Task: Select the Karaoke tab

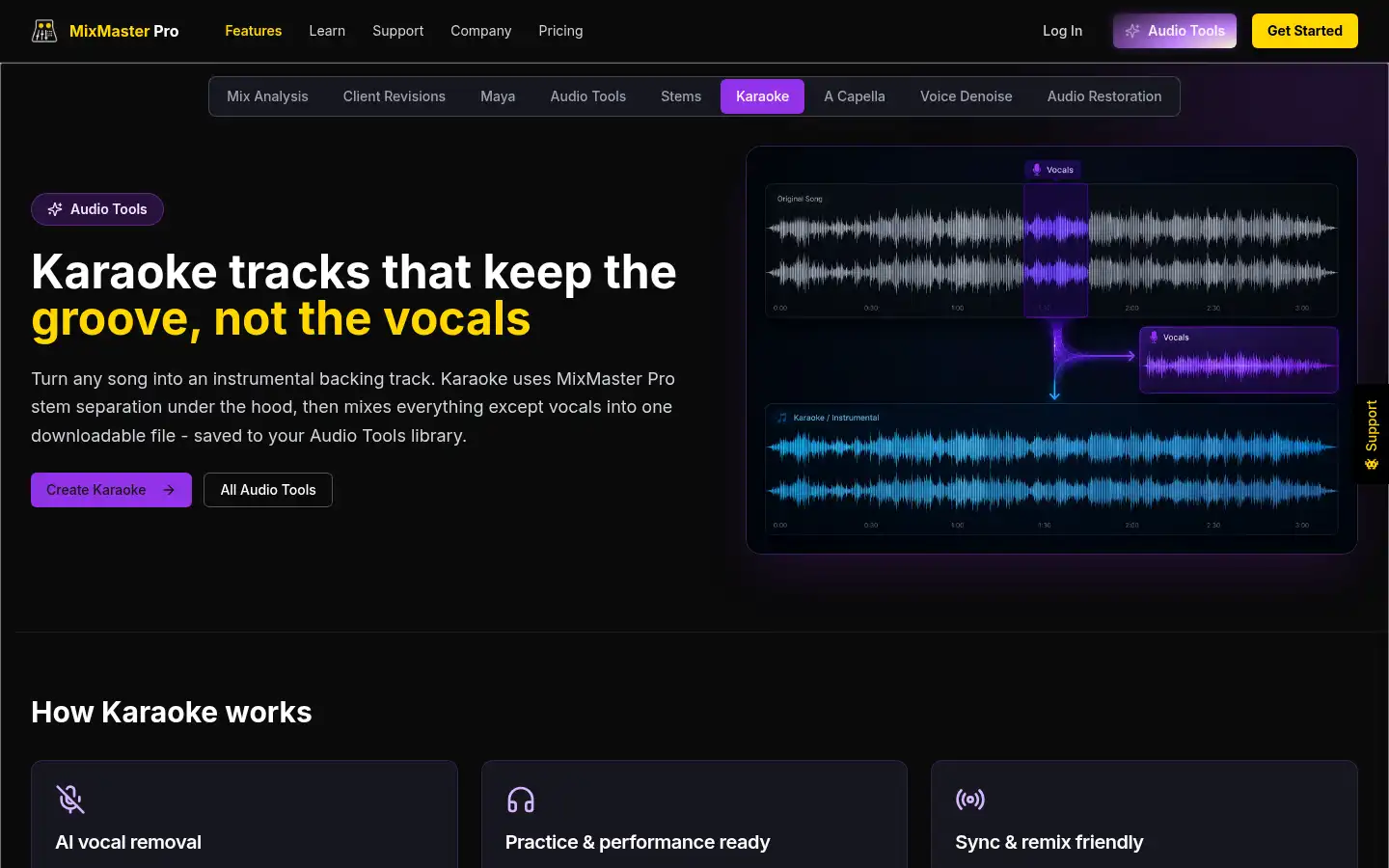Action: pos(762,96)
